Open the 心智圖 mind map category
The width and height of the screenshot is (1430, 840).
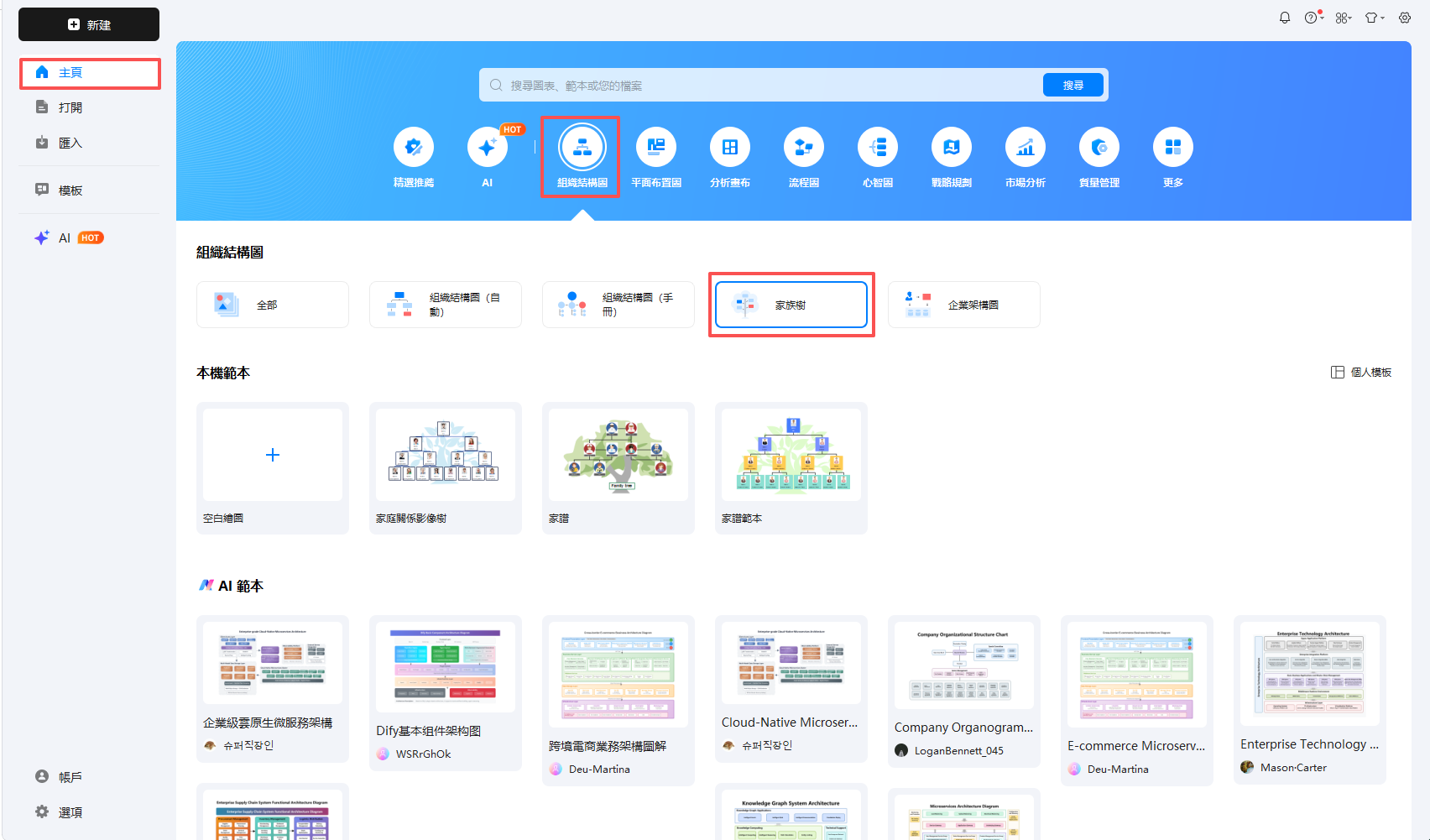[x=877, y=157]
